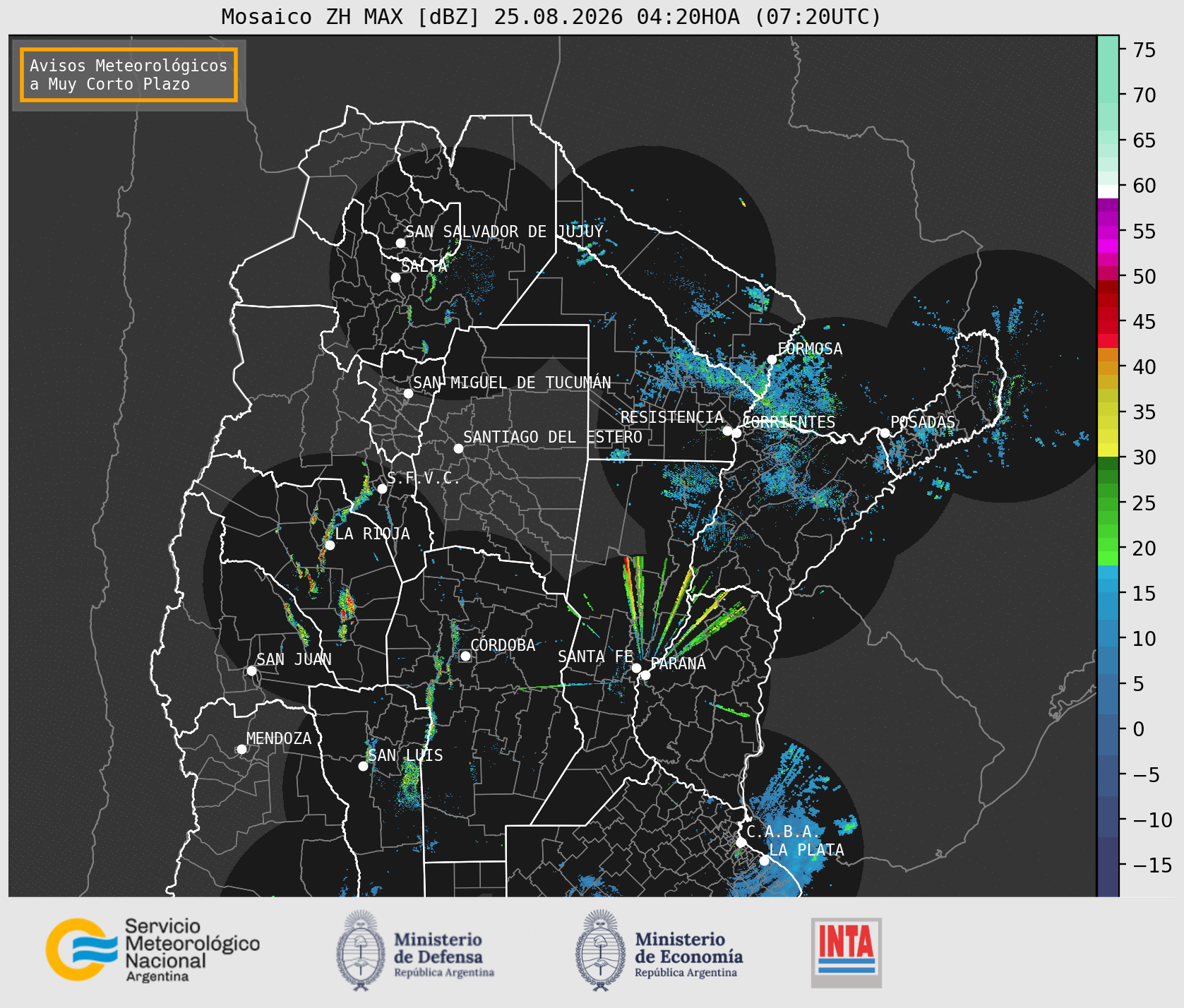Click the MENDOZA label text
This screenshot has height=1008, width=1184.
(x=279, y=738)
